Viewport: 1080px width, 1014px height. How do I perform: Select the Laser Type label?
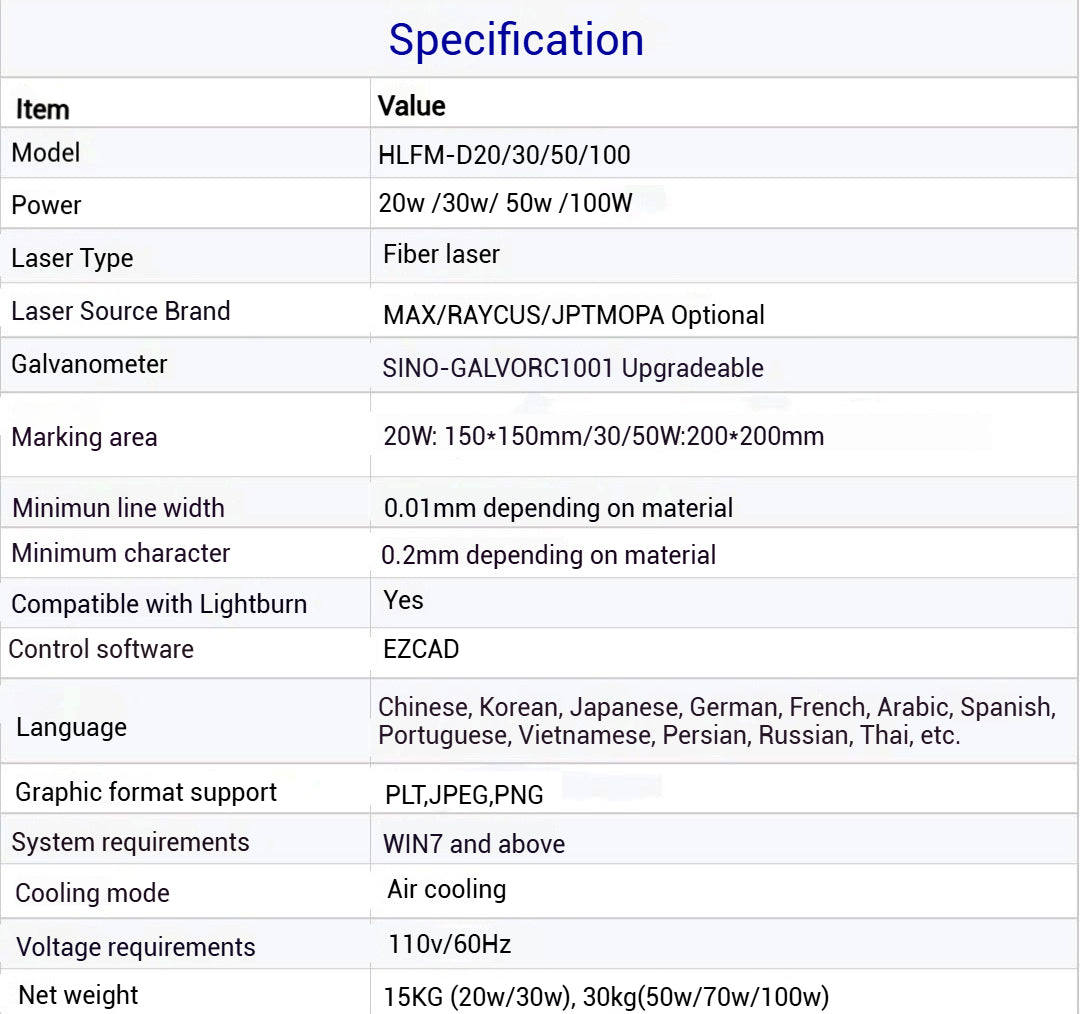72,258
